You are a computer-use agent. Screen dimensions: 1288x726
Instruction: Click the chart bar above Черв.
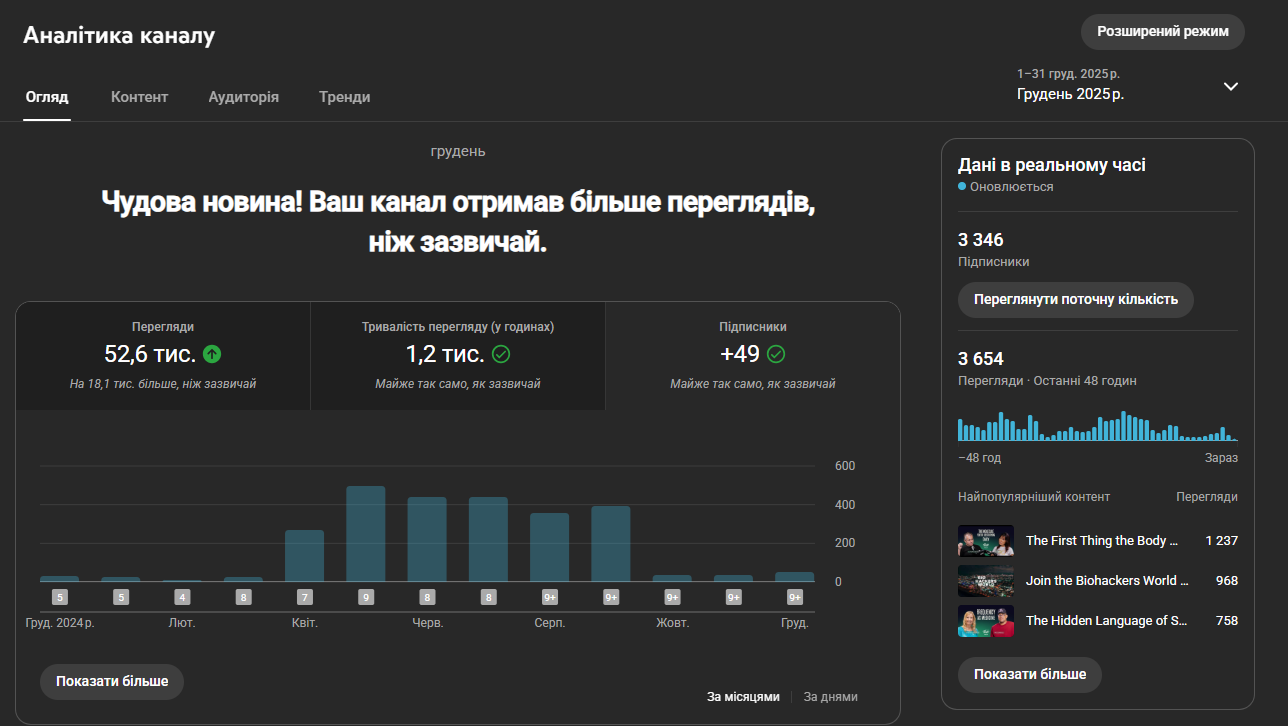[427, 539]
